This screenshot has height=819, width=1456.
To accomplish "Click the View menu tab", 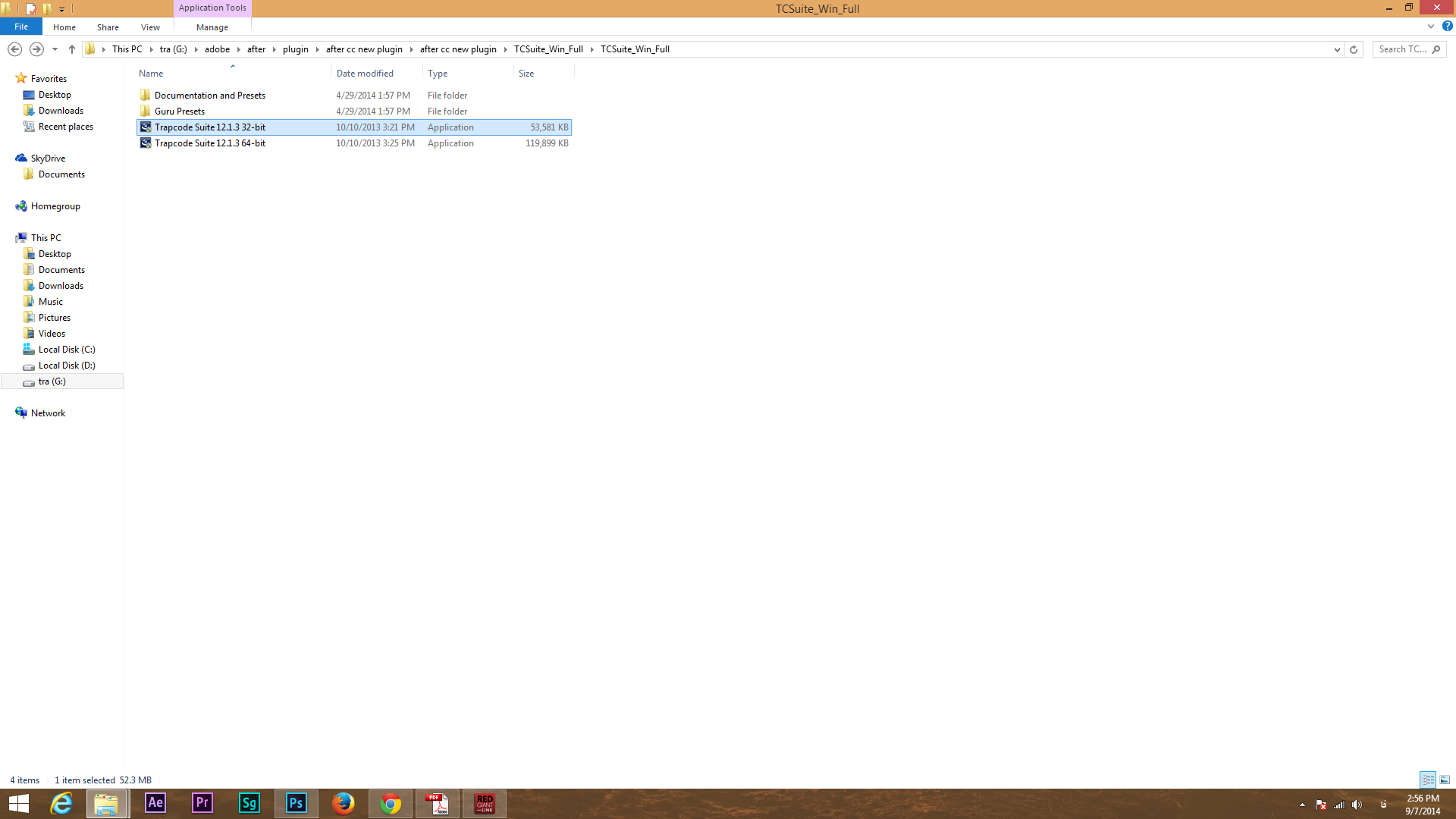I will [150, 27].
